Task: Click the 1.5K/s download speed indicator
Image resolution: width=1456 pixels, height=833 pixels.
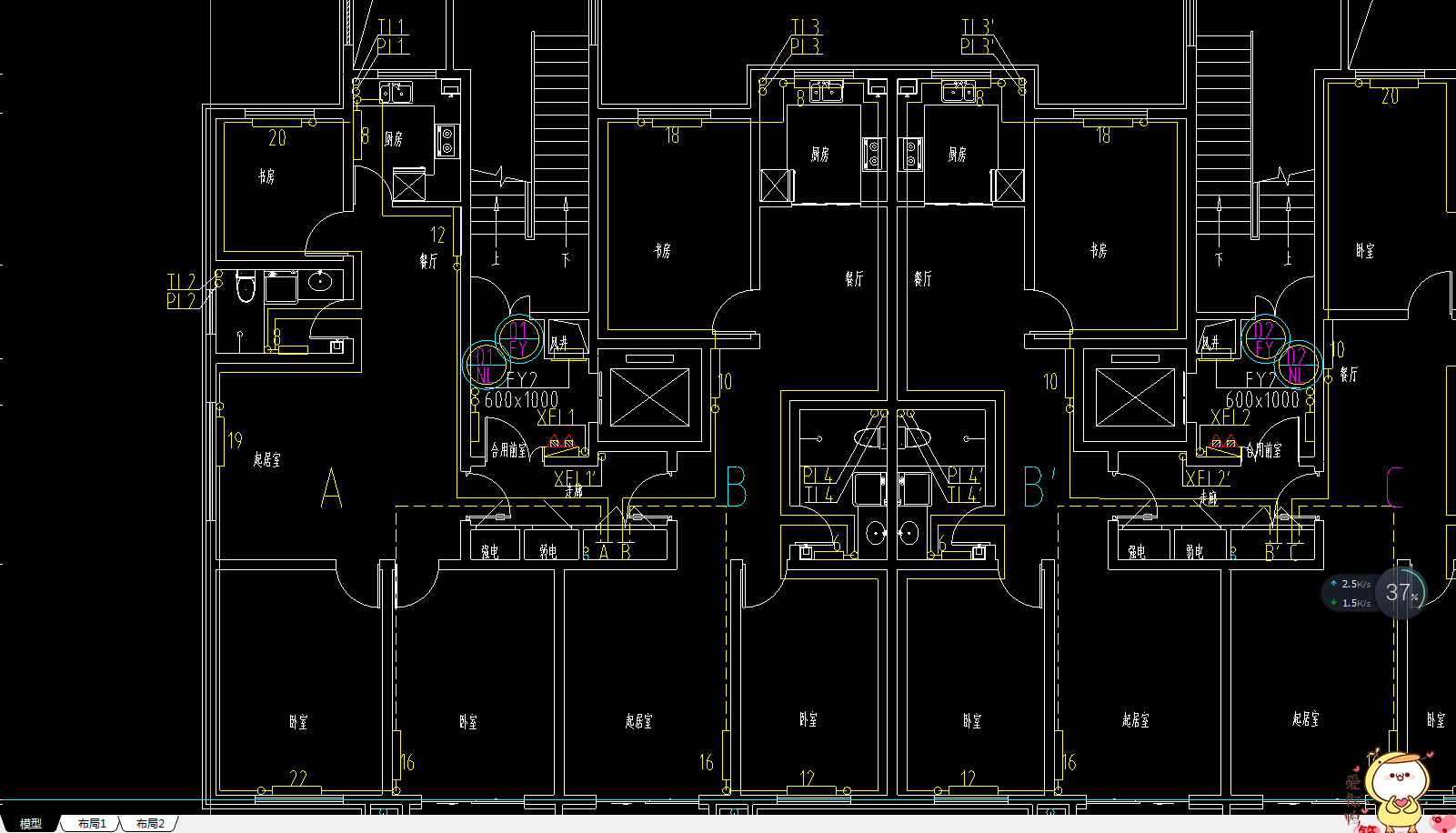Action: click(1351, 603)
